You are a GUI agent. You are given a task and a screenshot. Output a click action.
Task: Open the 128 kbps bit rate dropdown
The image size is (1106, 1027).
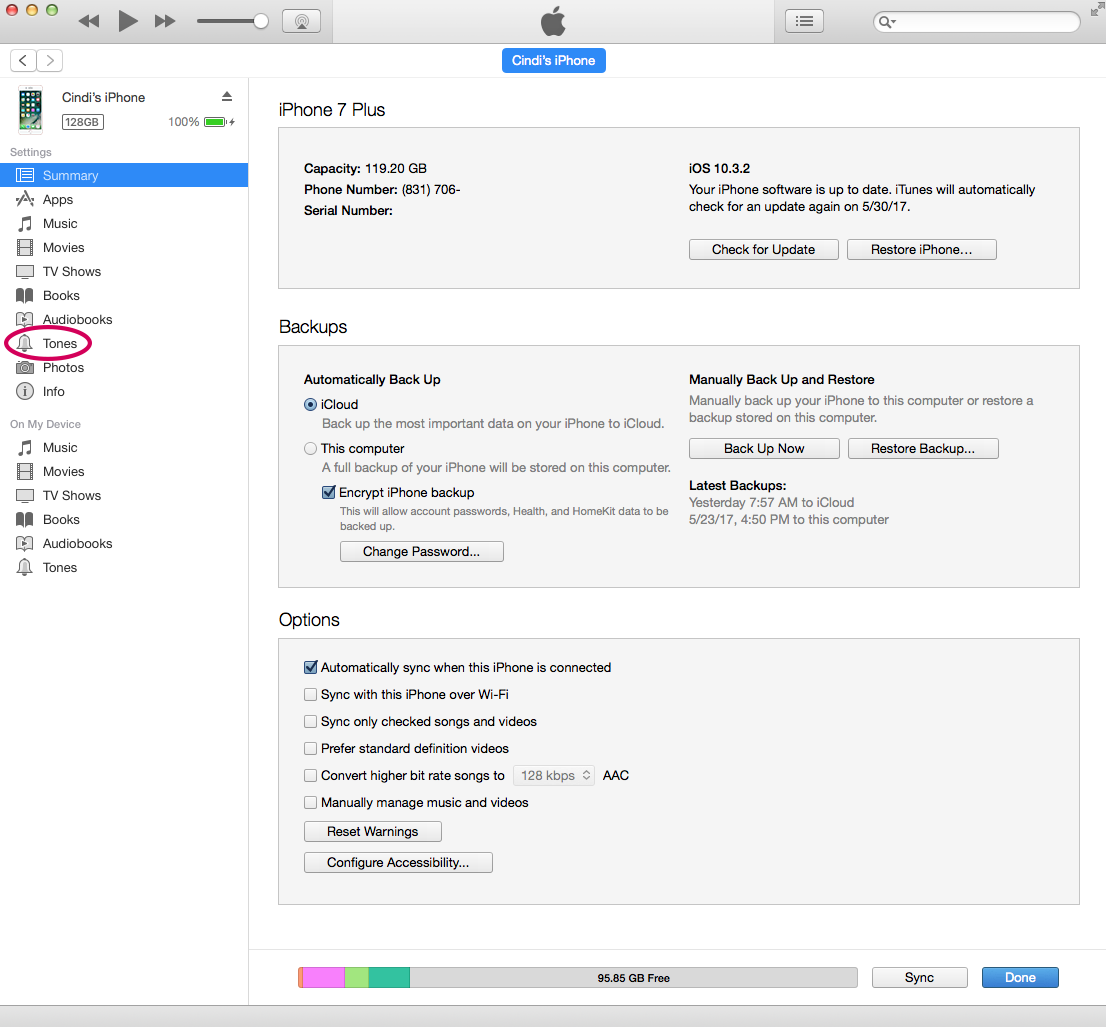coord(554,776)
